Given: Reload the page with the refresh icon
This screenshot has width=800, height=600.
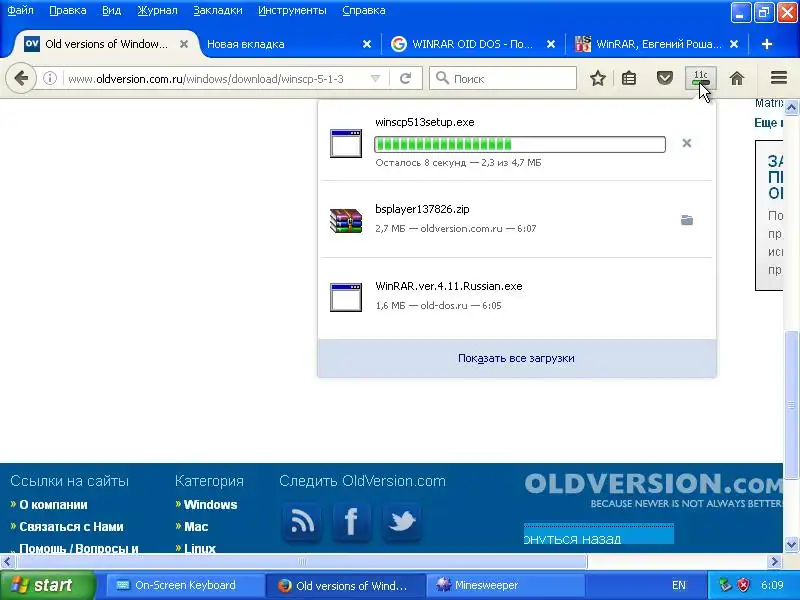Looking at the screenshot, I should (405, 79).
